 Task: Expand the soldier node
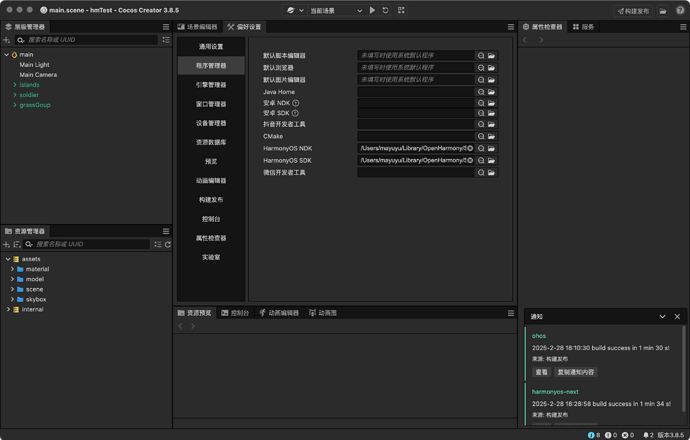tap(15, 95)
